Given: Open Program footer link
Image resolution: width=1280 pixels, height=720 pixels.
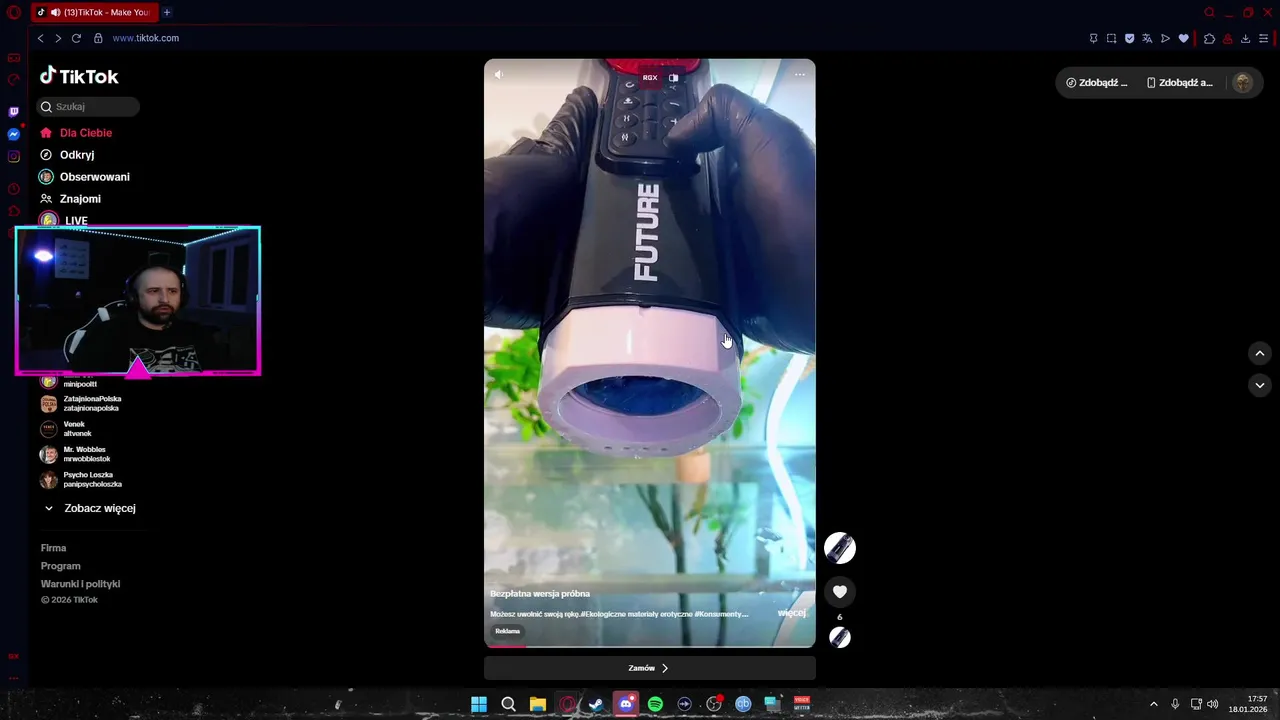Looking at the screenshot, I should [60, 566].
